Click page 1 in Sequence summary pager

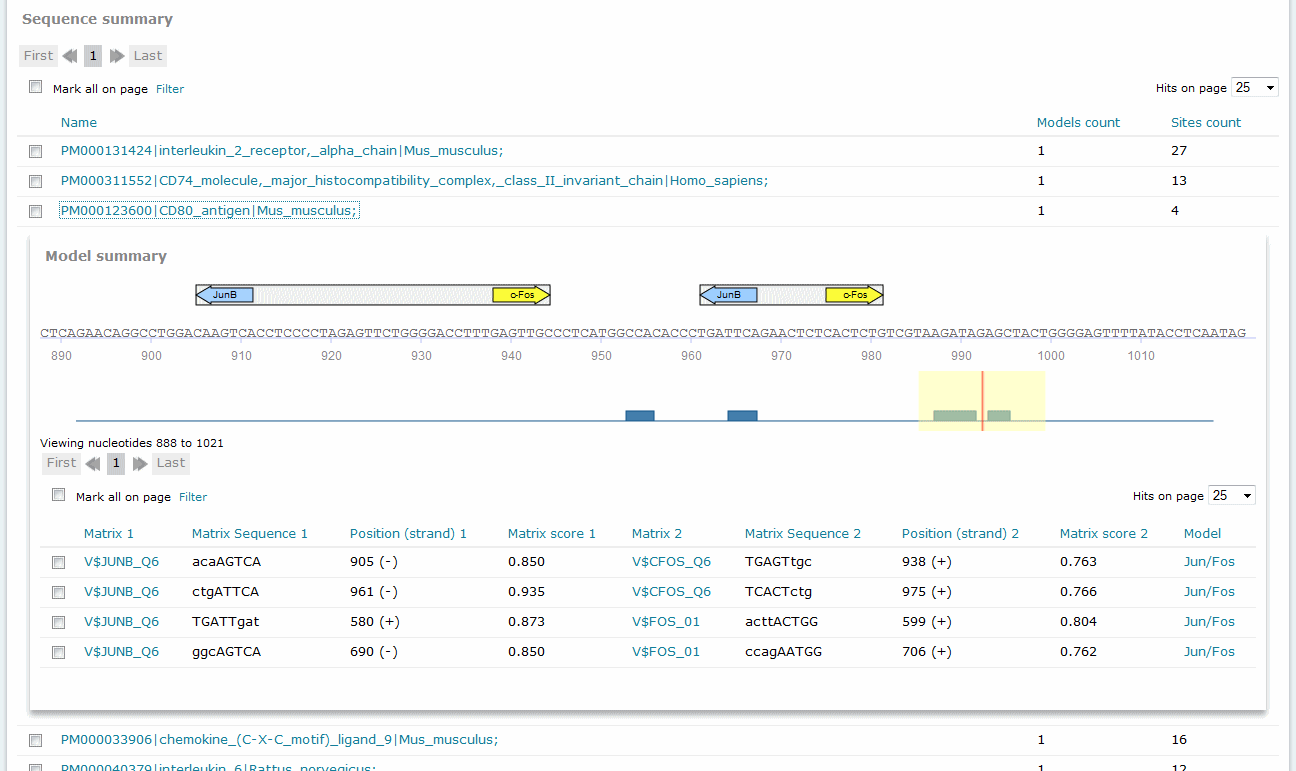coord(93,56)
